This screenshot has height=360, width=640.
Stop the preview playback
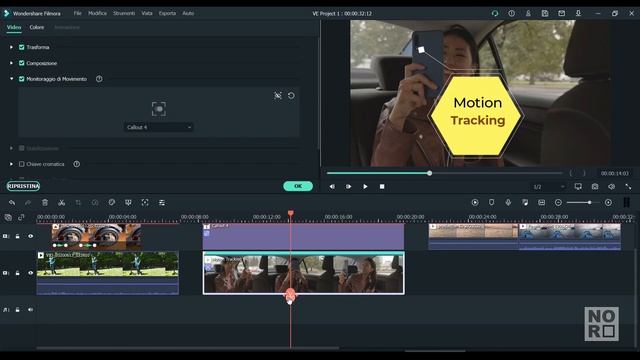[x=382, y=187]
